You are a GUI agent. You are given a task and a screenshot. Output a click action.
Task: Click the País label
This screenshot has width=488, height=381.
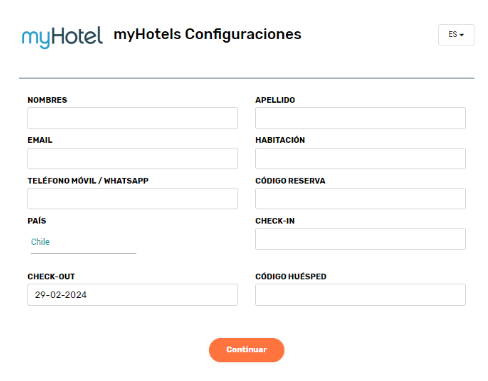pos(37,221)
